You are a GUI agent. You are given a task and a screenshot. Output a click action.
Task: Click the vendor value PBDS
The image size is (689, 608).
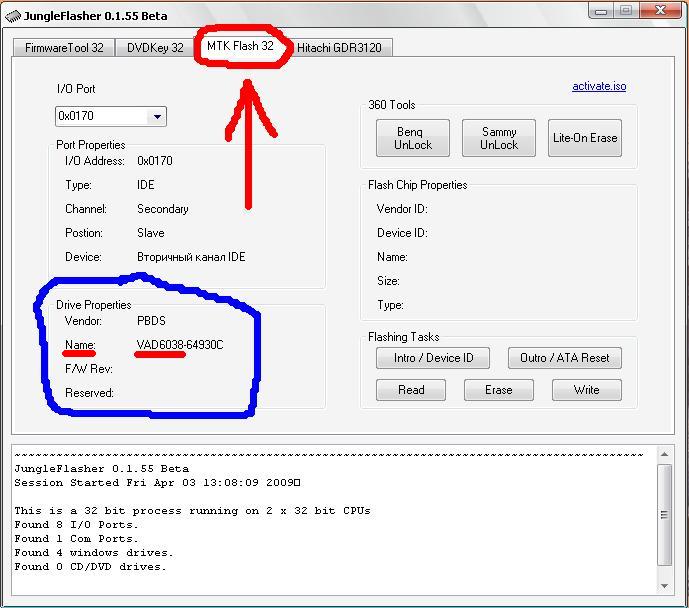point(151,321)
